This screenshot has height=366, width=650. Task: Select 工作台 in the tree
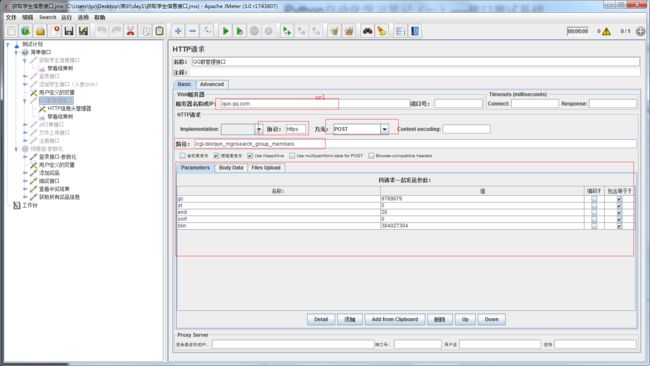pyautogui.click(x=30, y=205)
